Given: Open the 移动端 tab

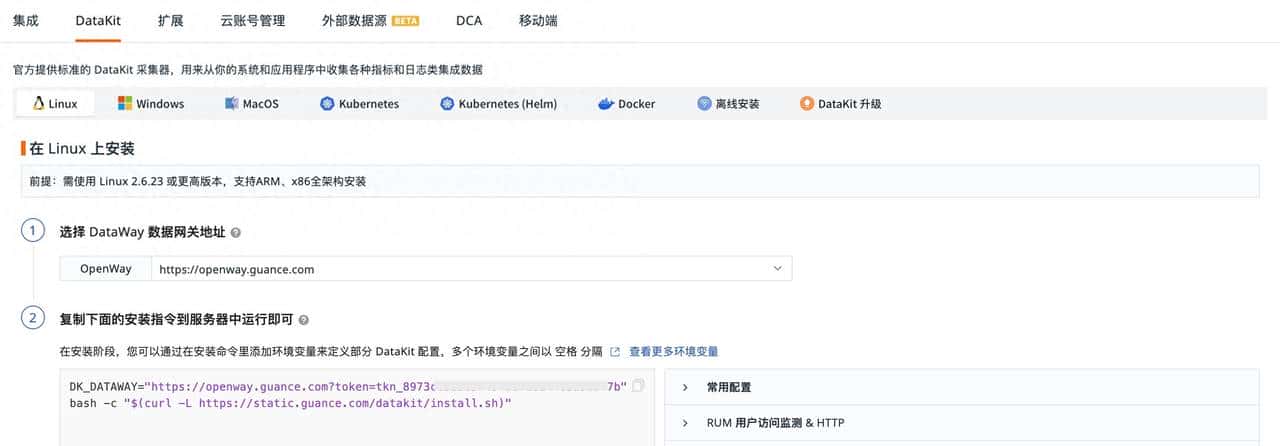Looking at the screenshot, I should pyautogui.click(x=539, y=20).
